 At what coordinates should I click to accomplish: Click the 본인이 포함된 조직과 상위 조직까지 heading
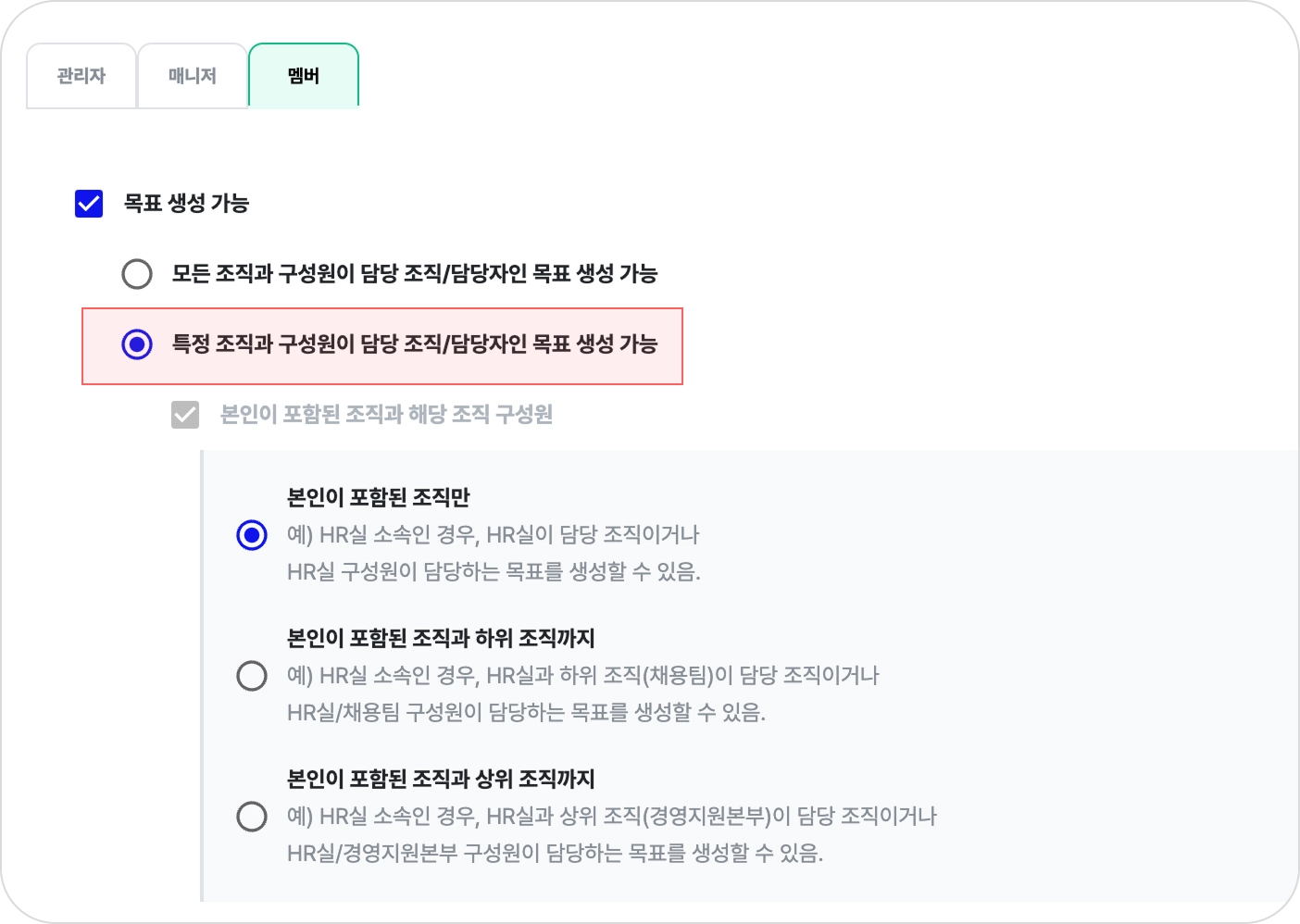point(441,779)
